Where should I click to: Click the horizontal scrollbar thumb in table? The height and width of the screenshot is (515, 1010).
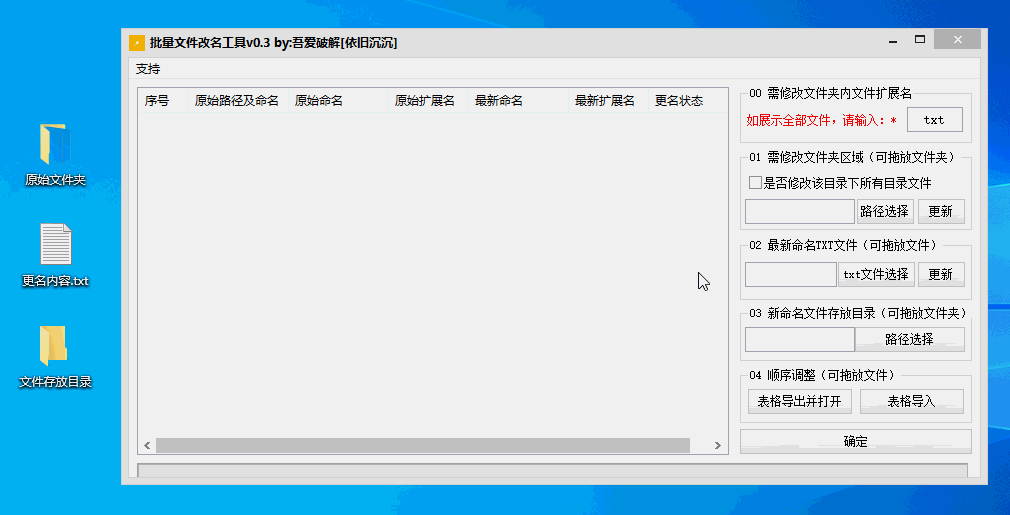tap(423, 445)
